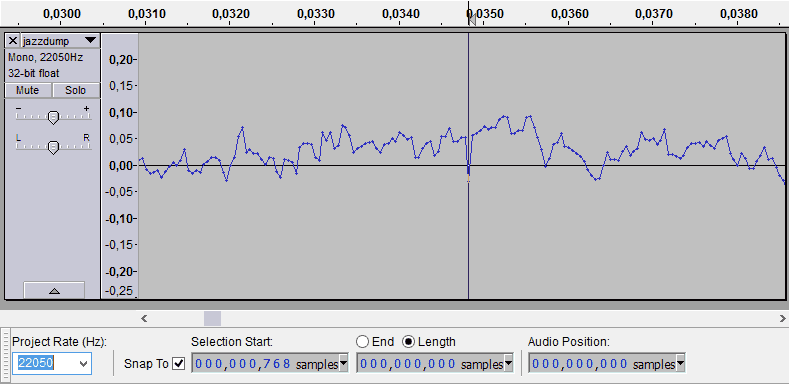Open the jazzdump track dropdown menu
This screenshot has width=789, height=384.
[90, 40]
